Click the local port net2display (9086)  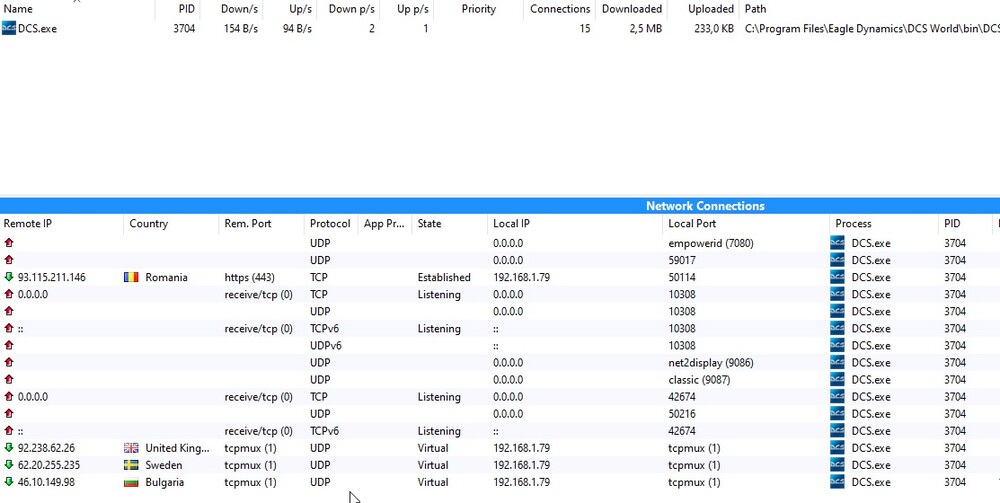tap(710, 363)
